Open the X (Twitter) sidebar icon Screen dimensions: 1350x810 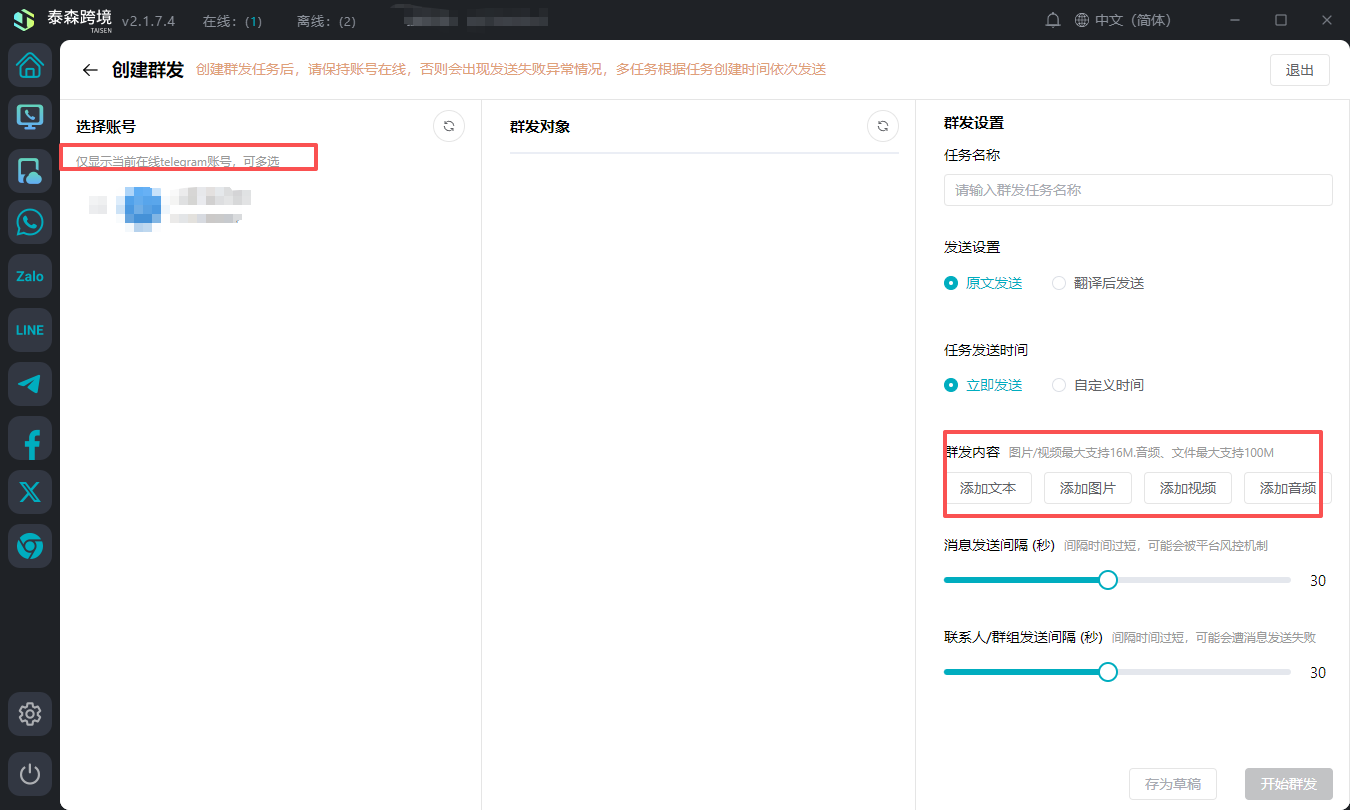pyautogui.click(x=30, y=492)
